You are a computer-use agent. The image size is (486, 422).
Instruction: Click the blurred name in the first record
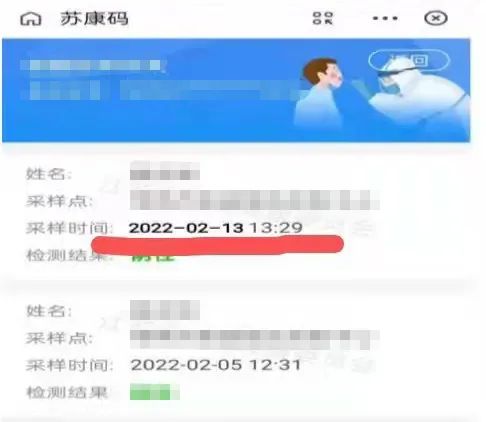coord(165,171)
